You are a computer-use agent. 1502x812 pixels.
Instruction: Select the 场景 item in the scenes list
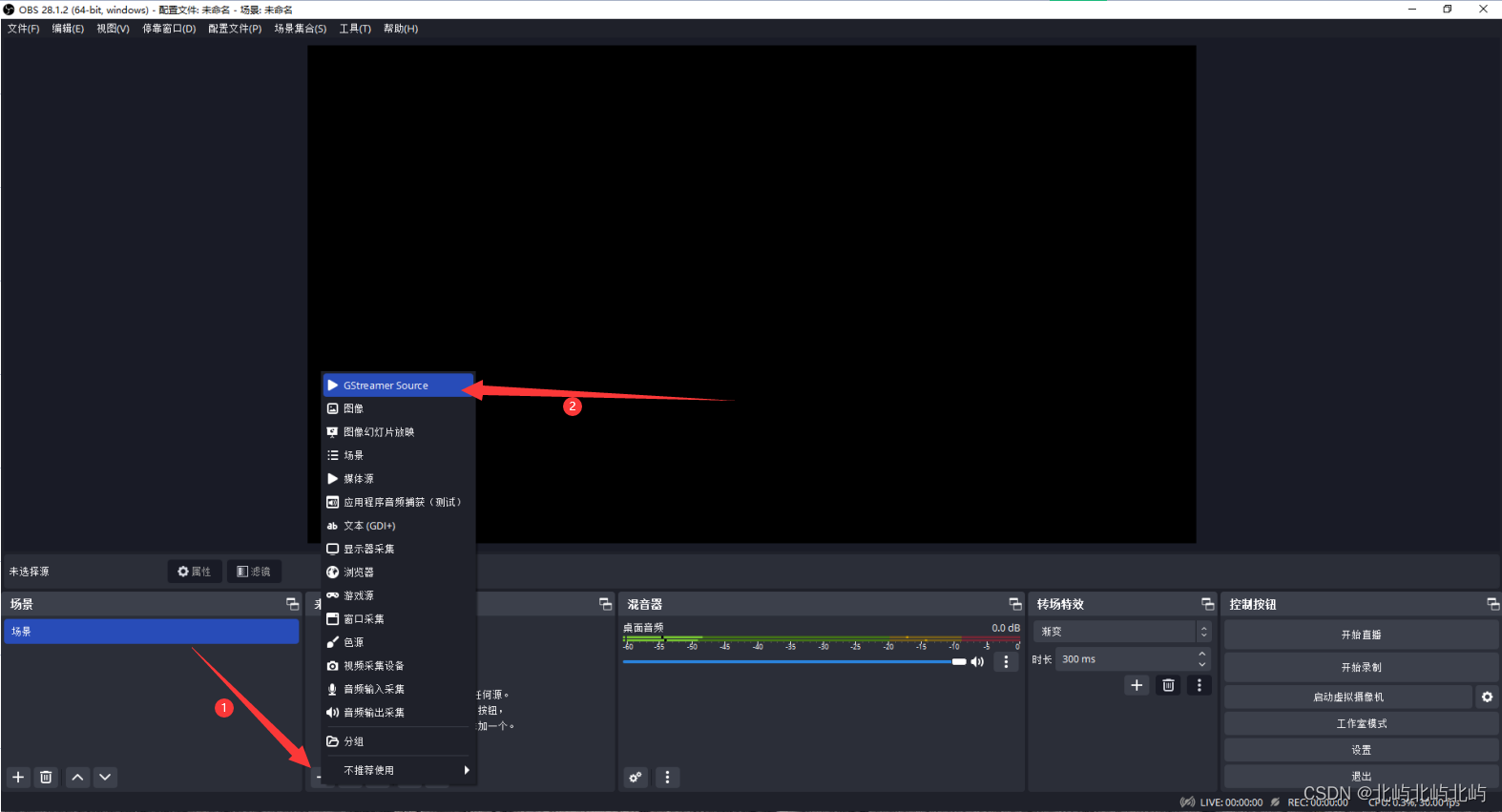tap(152, 632)
